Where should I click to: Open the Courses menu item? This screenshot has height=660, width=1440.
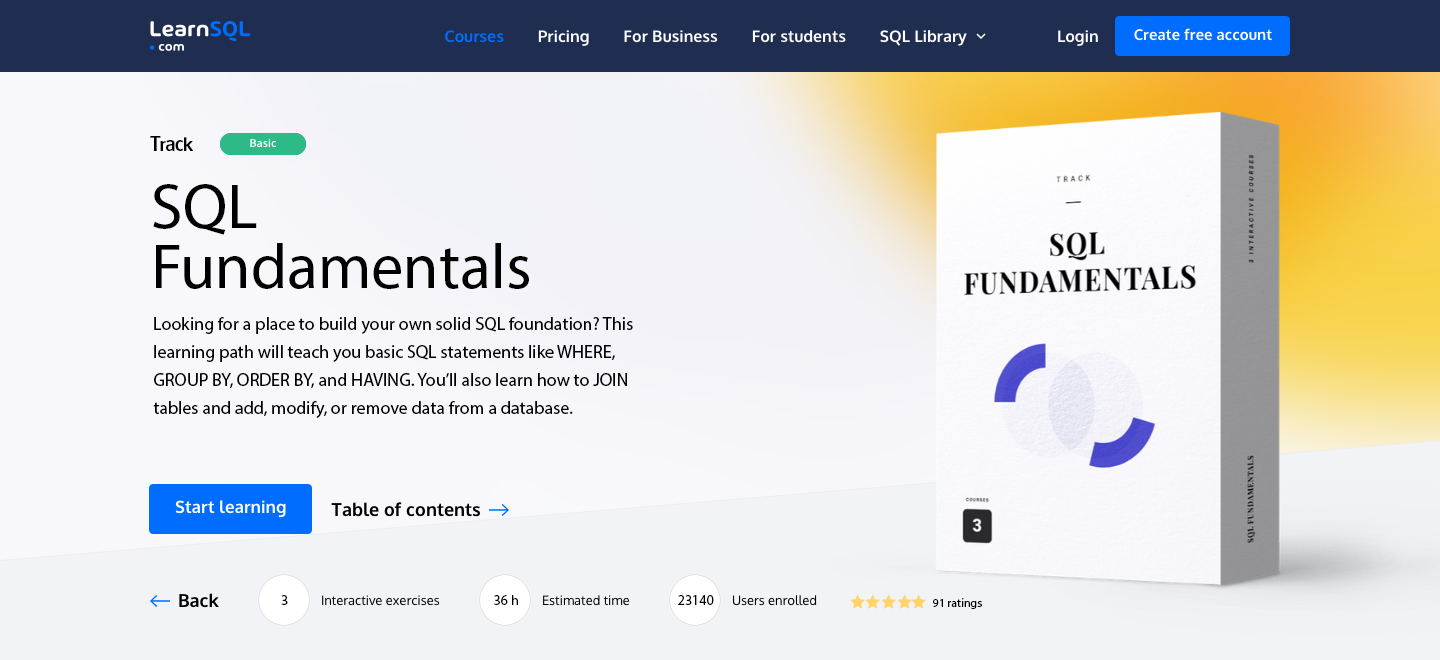[474, 36]
